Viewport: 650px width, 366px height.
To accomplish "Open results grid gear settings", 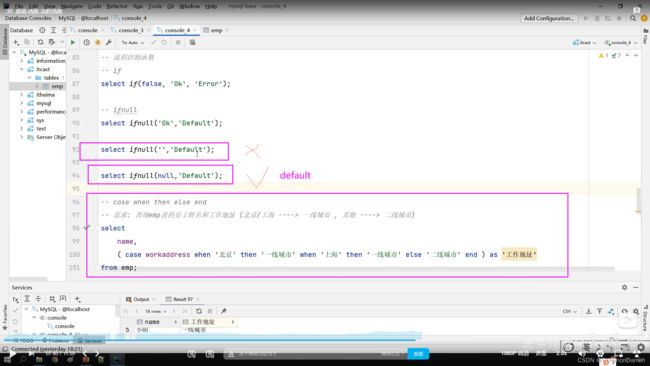I will coord(636,311).
